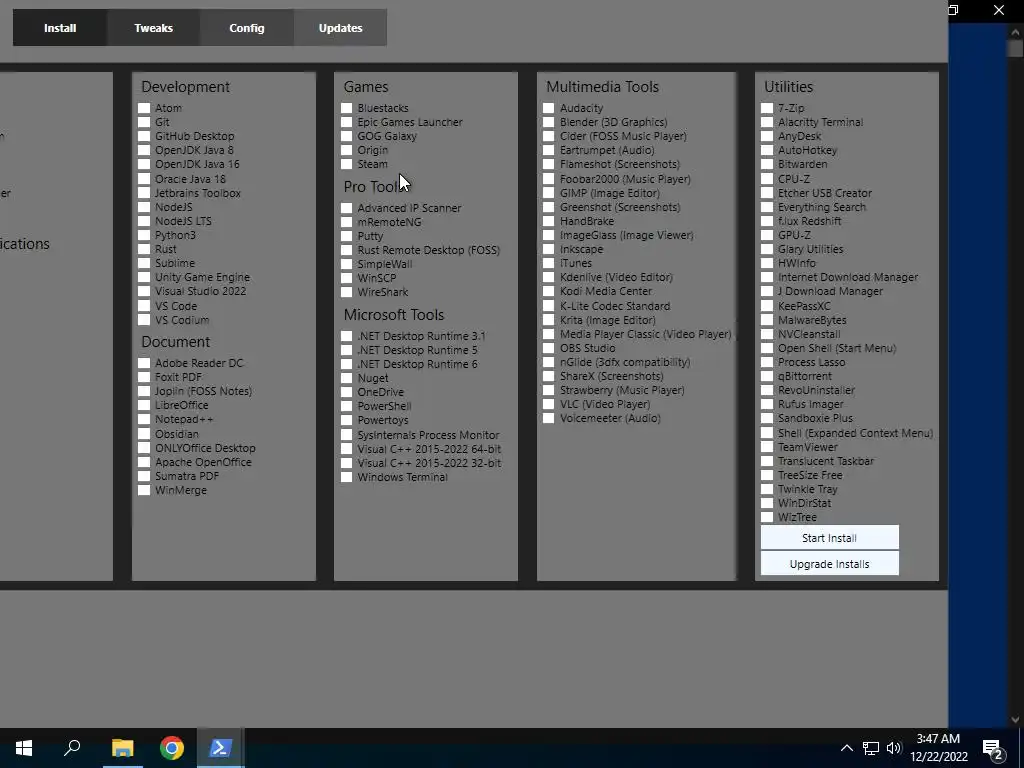Enable the Steam checkbox
The width and height of the screenshot is (1024, 768).
coord(347,164)
